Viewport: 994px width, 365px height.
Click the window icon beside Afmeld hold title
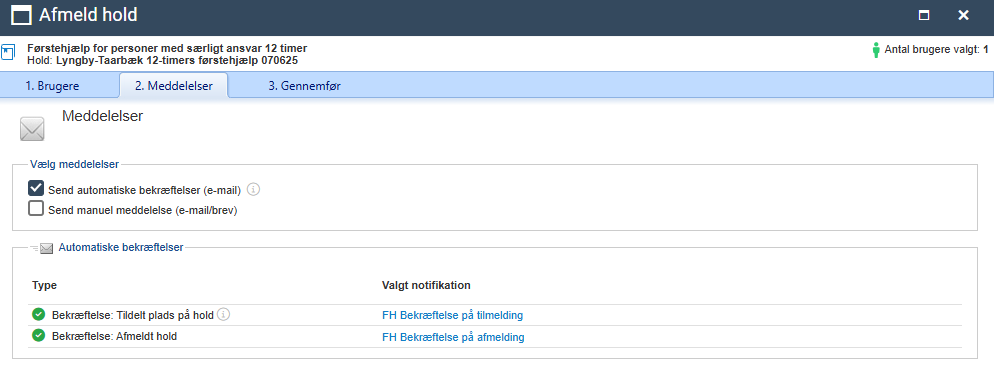22,15
